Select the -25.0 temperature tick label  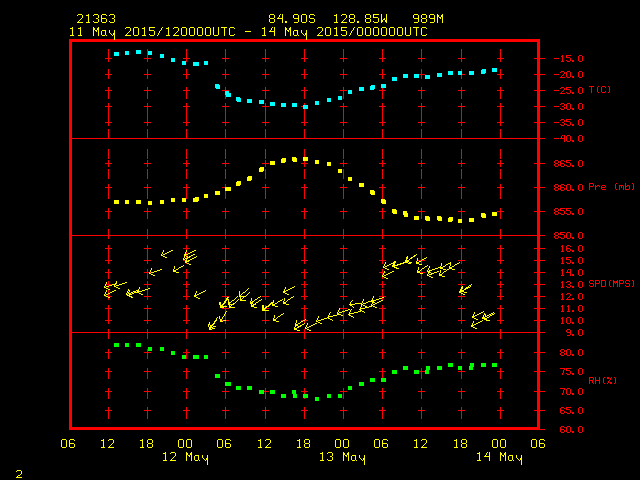(569, 91)
